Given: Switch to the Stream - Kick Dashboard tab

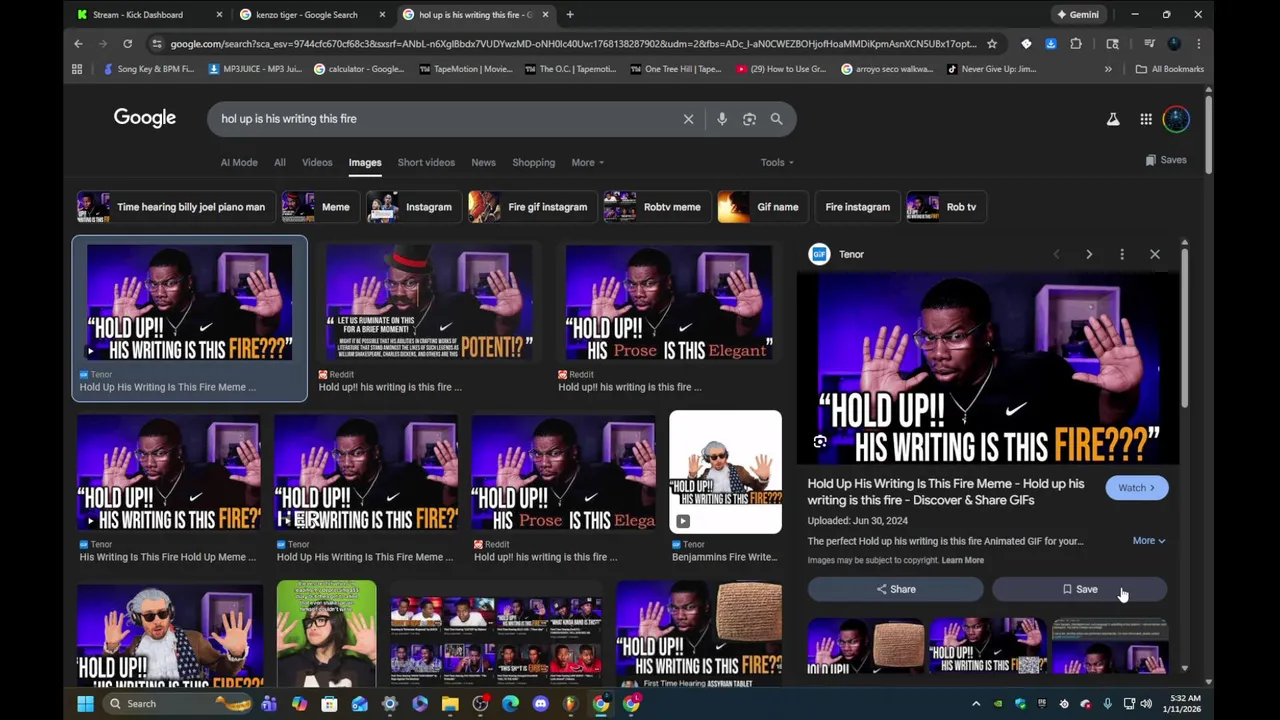Looking at the screenshot, I should click(148, 15).
